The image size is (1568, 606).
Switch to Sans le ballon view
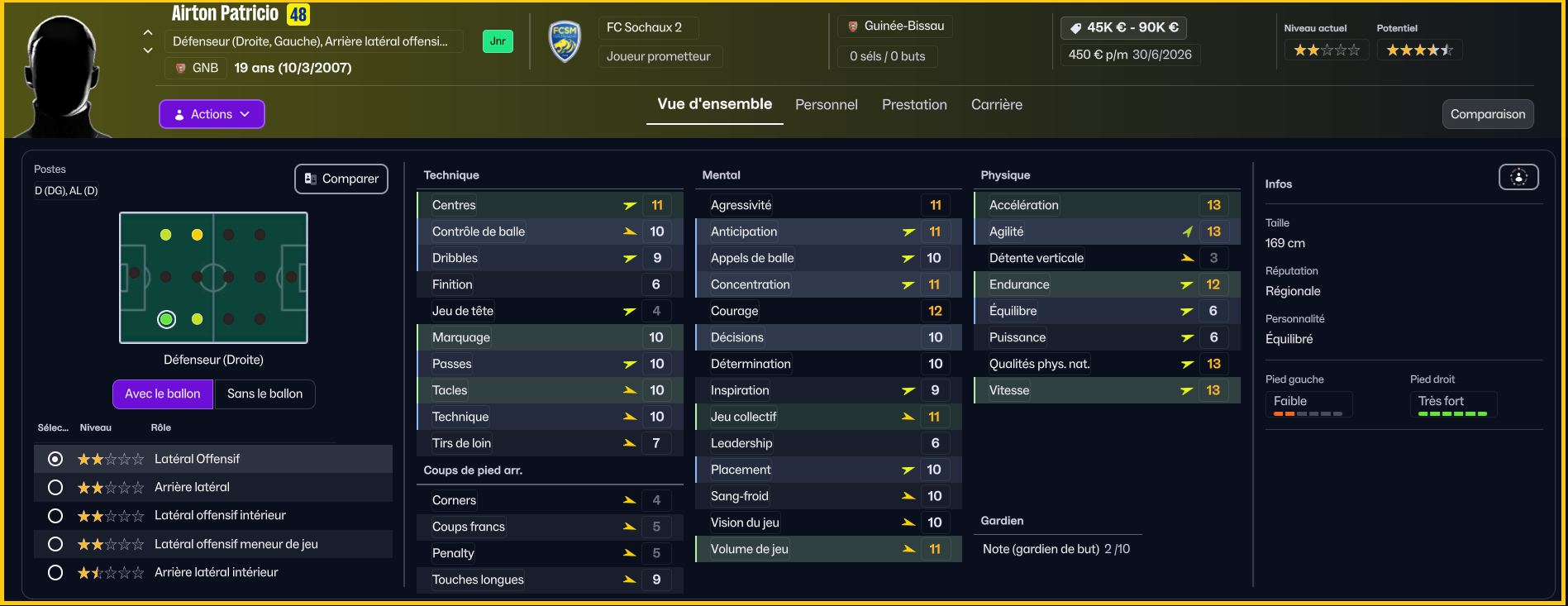pos(265,394)
